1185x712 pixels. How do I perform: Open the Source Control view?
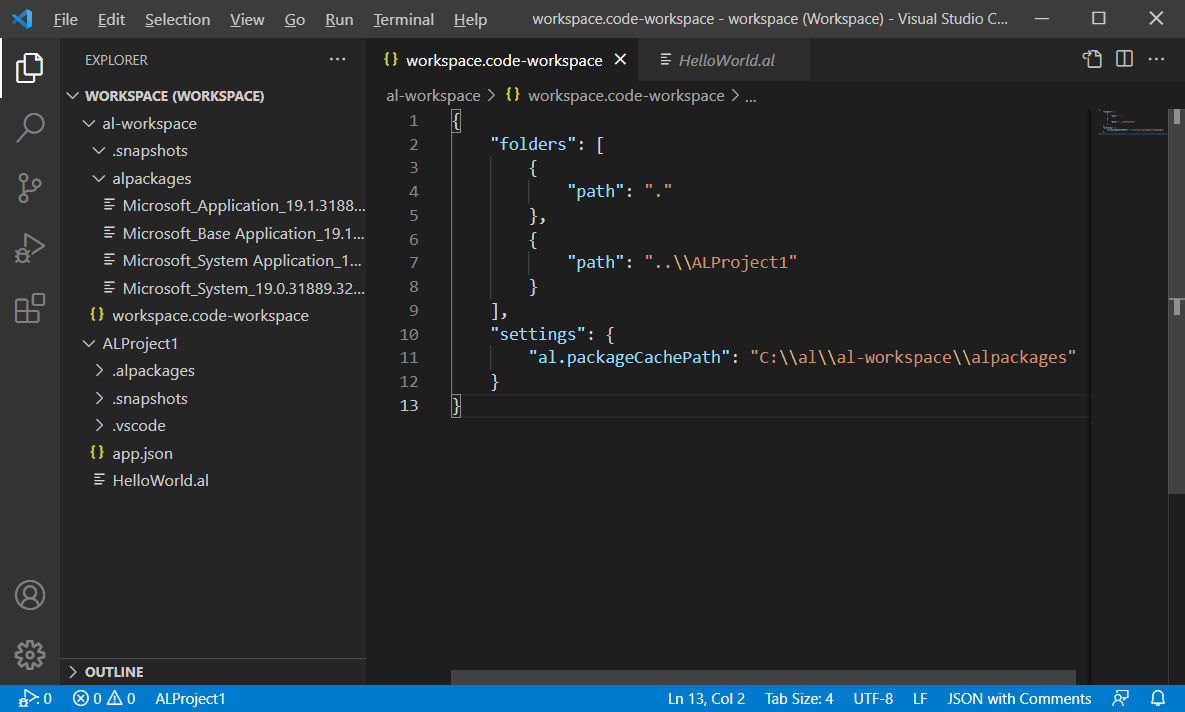click(30, 188)
